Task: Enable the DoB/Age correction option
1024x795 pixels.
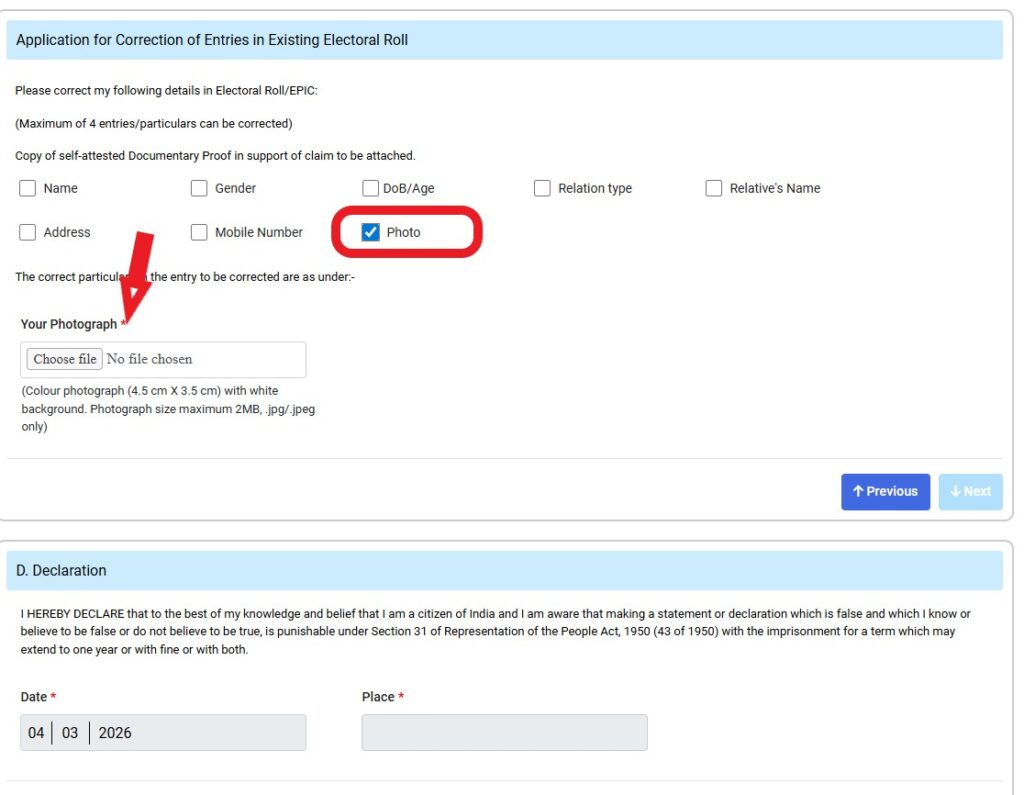Action: (x=370, y=188)
